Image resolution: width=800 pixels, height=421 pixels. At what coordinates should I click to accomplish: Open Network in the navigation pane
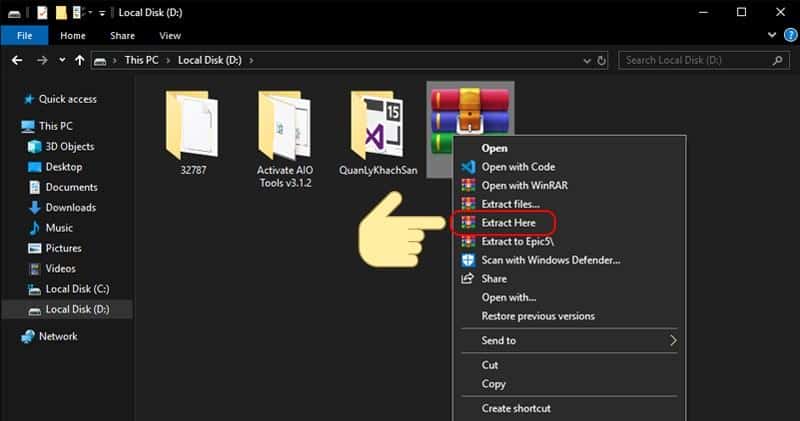click(x=57, y=336)
